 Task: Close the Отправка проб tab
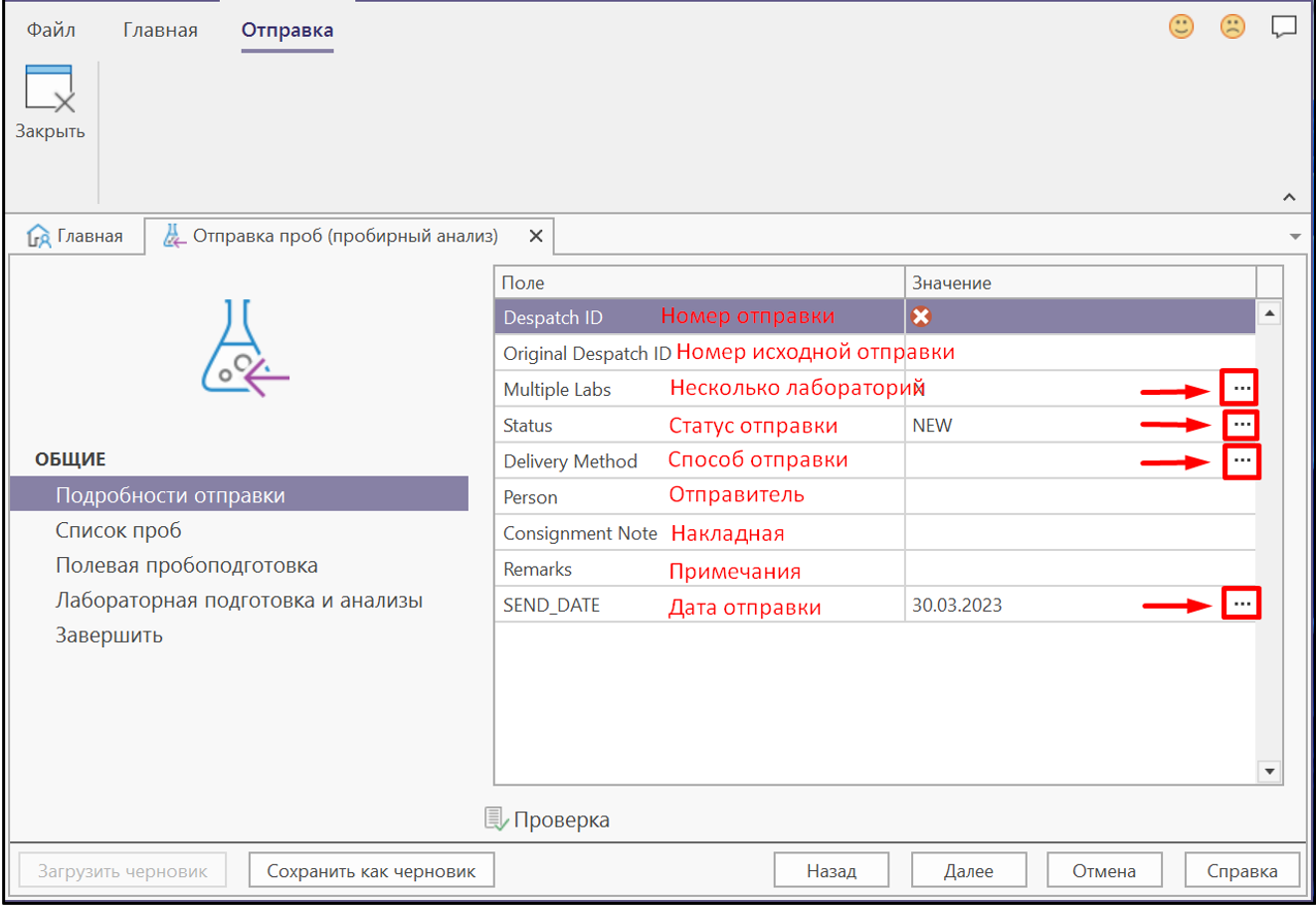[535, 236]
